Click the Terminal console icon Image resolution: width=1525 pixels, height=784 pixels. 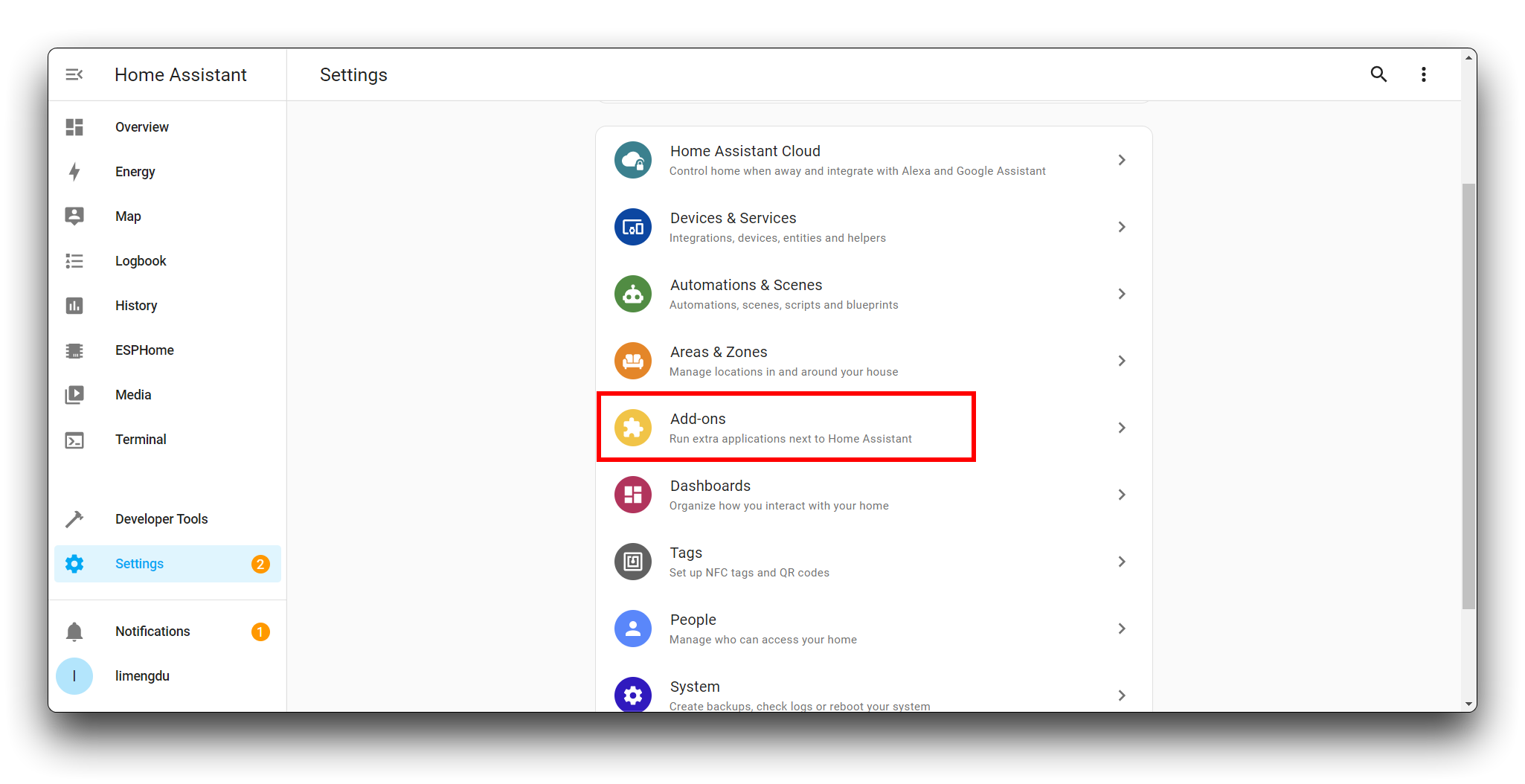click(x=74, y=440)
